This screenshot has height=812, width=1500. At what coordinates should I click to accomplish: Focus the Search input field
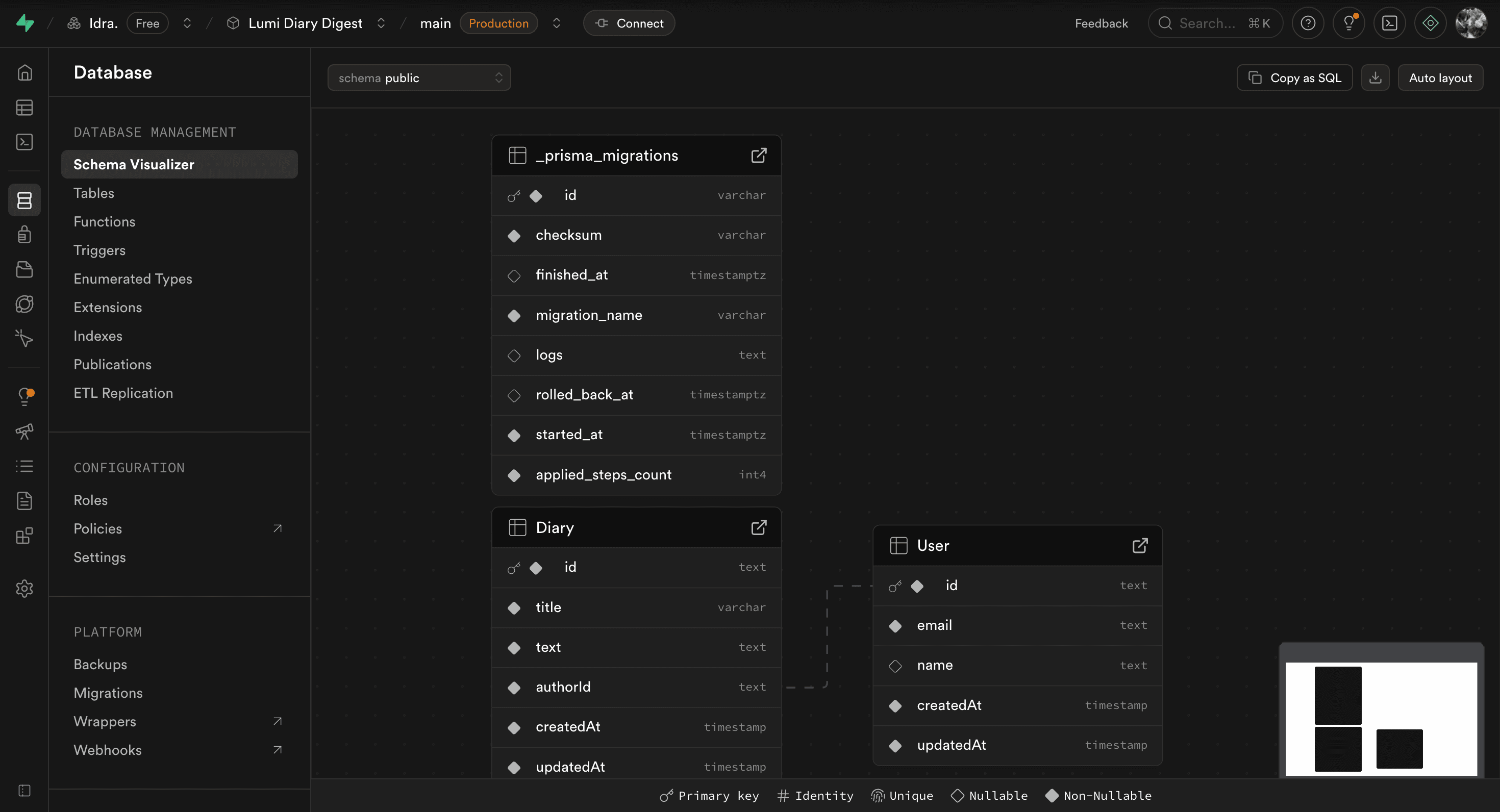(1207, 23)
